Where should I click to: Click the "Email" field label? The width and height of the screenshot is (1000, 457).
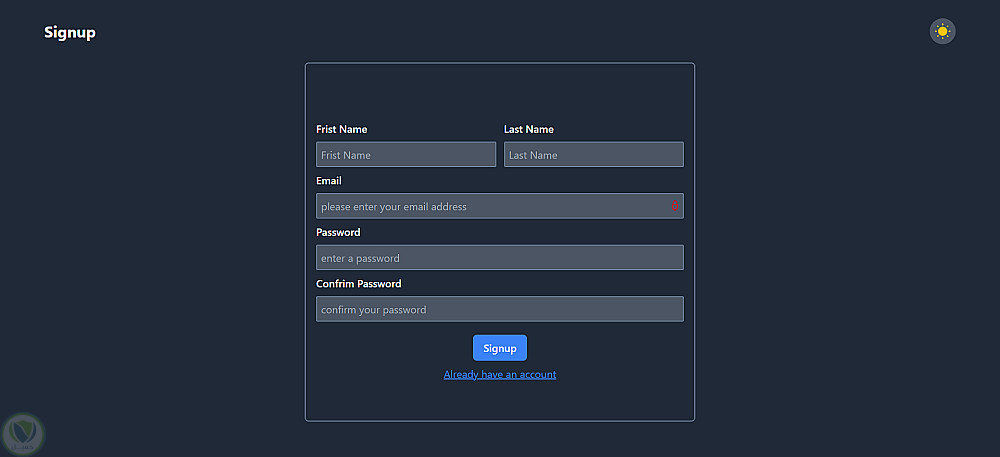(x=328, y=181)
